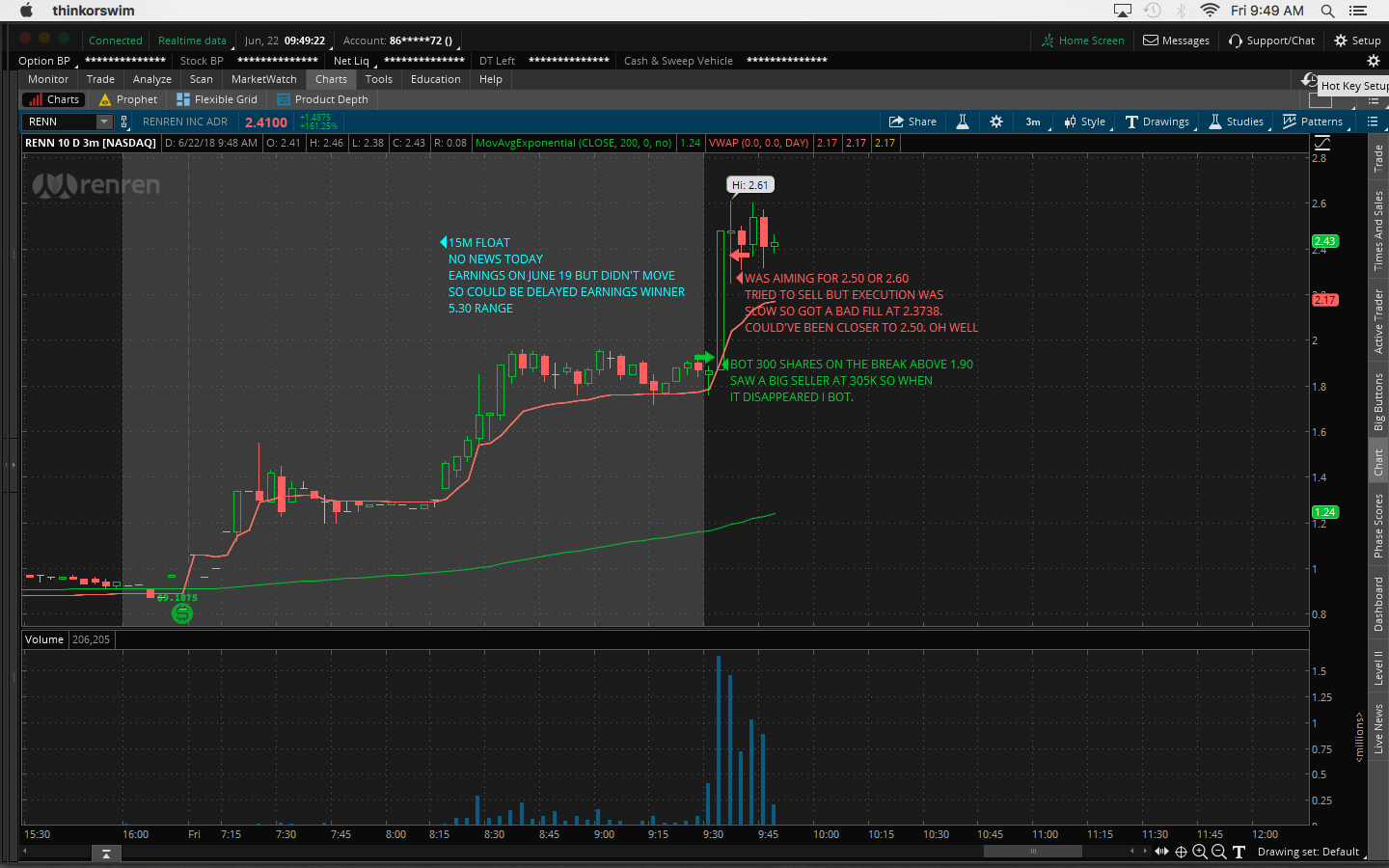1389x868 pixels.
Task: Open the Prophet sub-tab
Action: point(128,99)
